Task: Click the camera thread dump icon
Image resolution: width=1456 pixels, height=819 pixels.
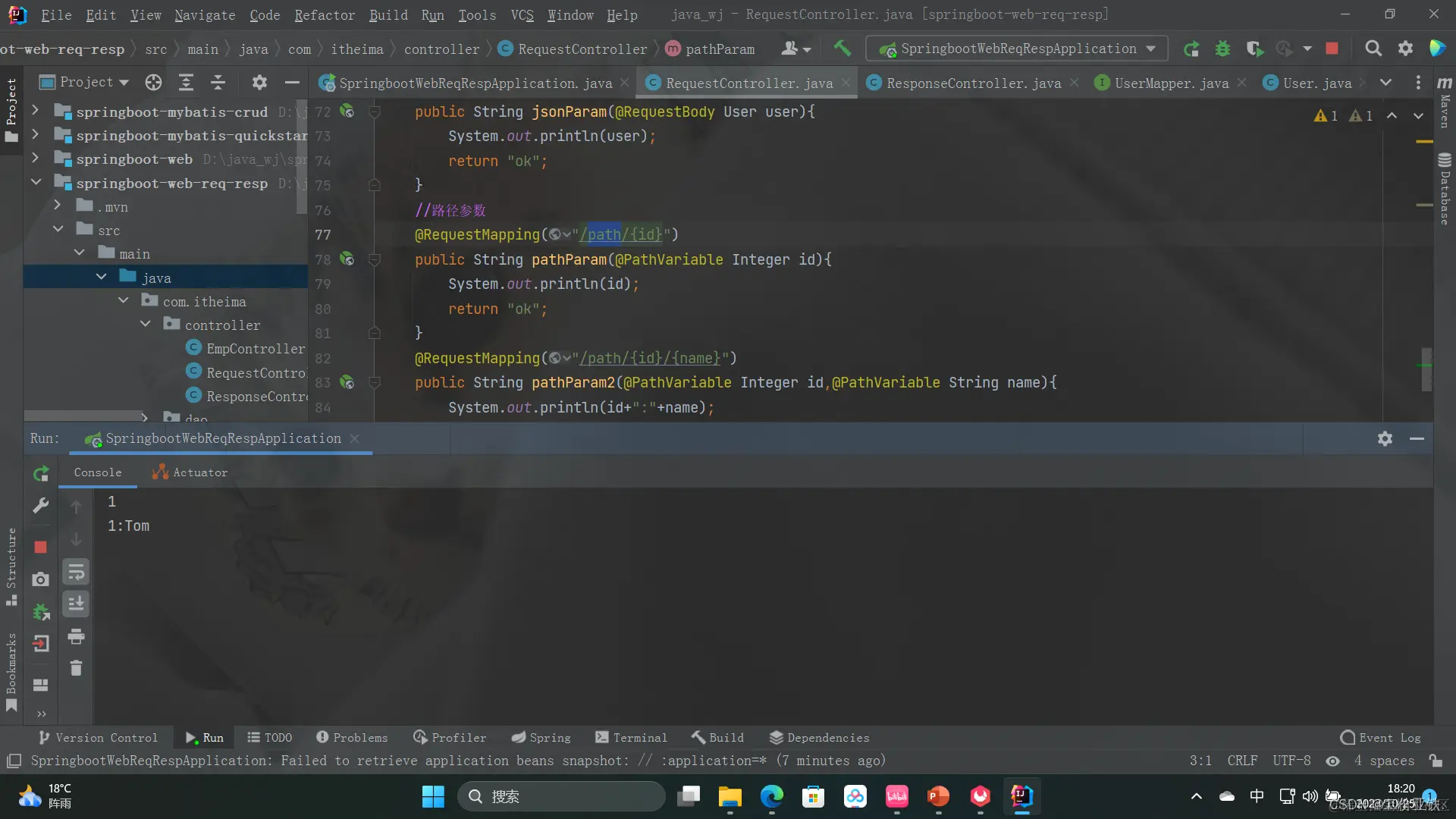Action: pyautogui.click(x=41, y=579)
